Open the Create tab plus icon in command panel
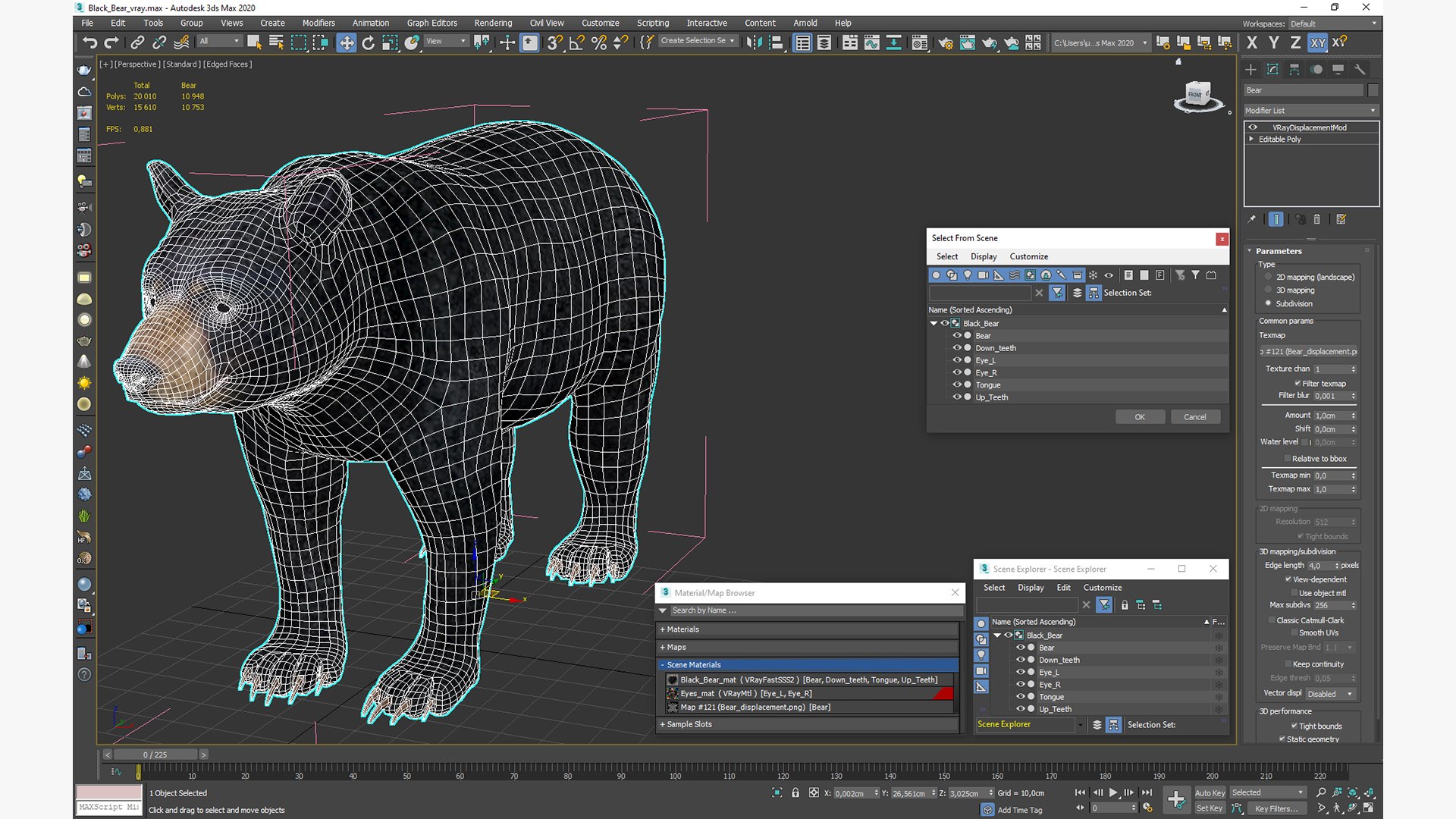The height and width of the screenshot is (819, 1456). [x=1250, y=69]
